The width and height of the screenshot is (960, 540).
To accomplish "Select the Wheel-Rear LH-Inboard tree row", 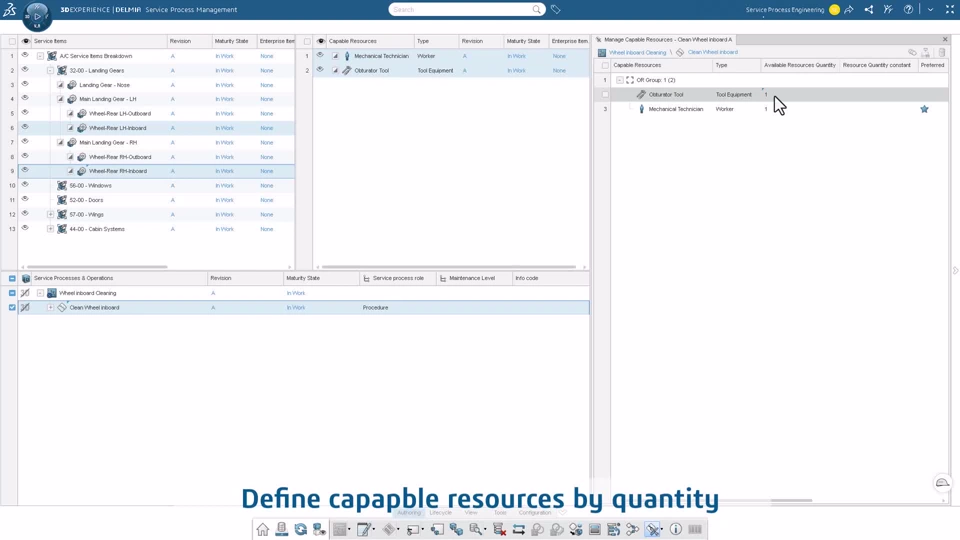I will 156,128.
